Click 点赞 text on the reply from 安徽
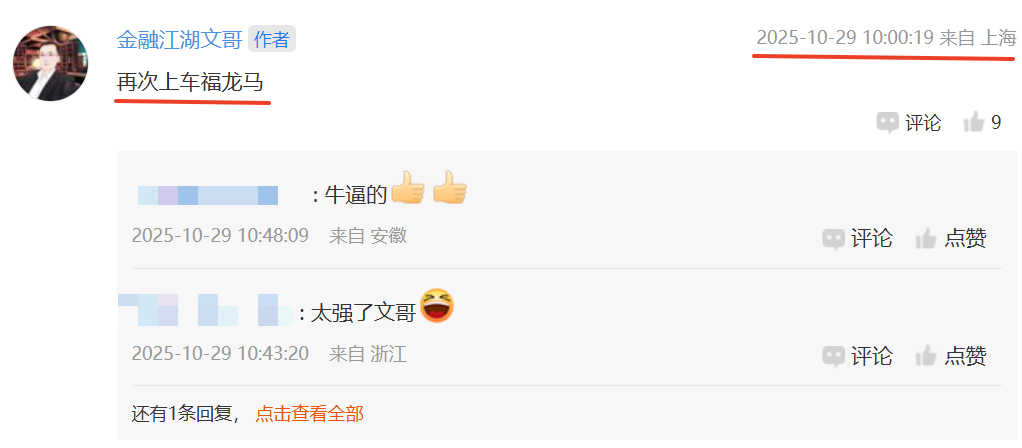The height and width of the screenshot is (448, 1022). [965, 239]
